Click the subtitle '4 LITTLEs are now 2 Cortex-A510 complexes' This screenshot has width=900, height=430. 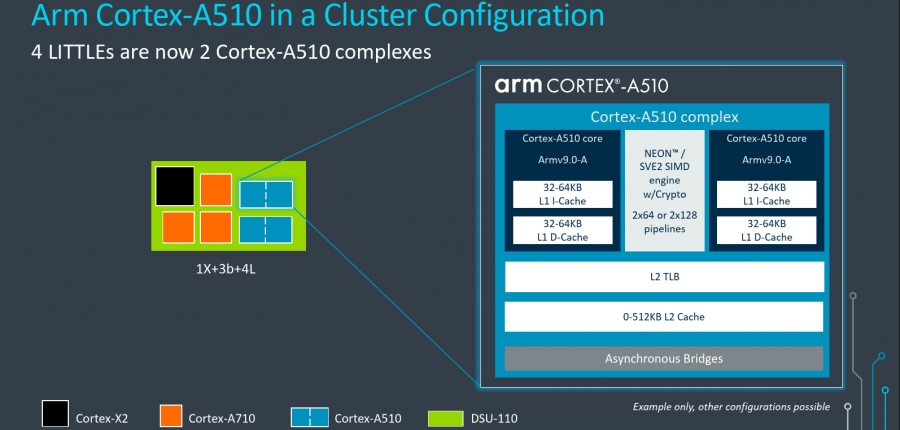[x=231, y=52]
